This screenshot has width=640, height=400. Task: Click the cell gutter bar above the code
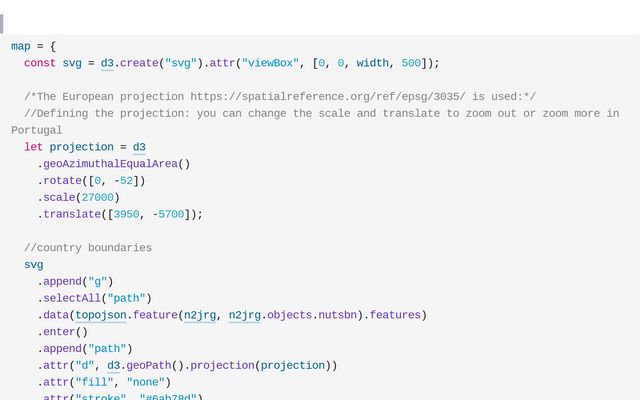(2, 24)
